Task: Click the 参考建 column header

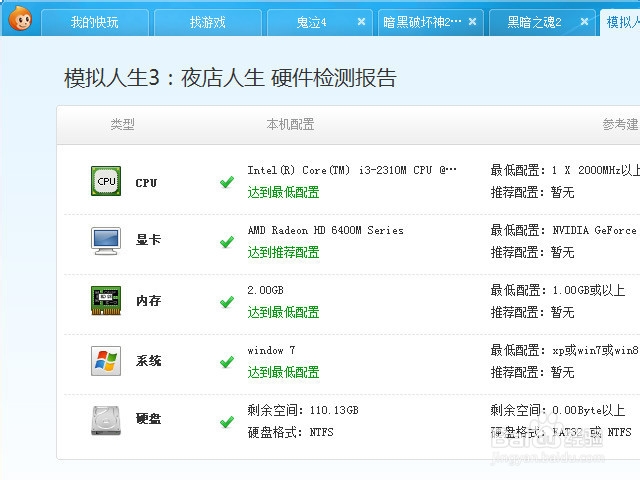Action: (x=621, y=124)
